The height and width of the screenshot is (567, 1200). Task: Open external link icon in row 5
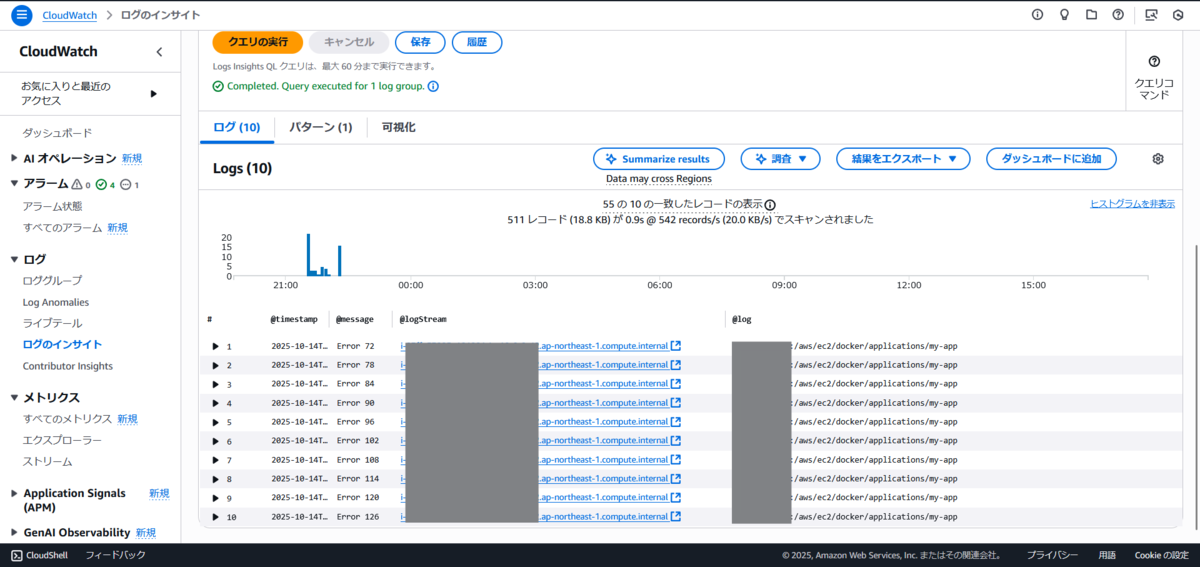pos(676,422)
